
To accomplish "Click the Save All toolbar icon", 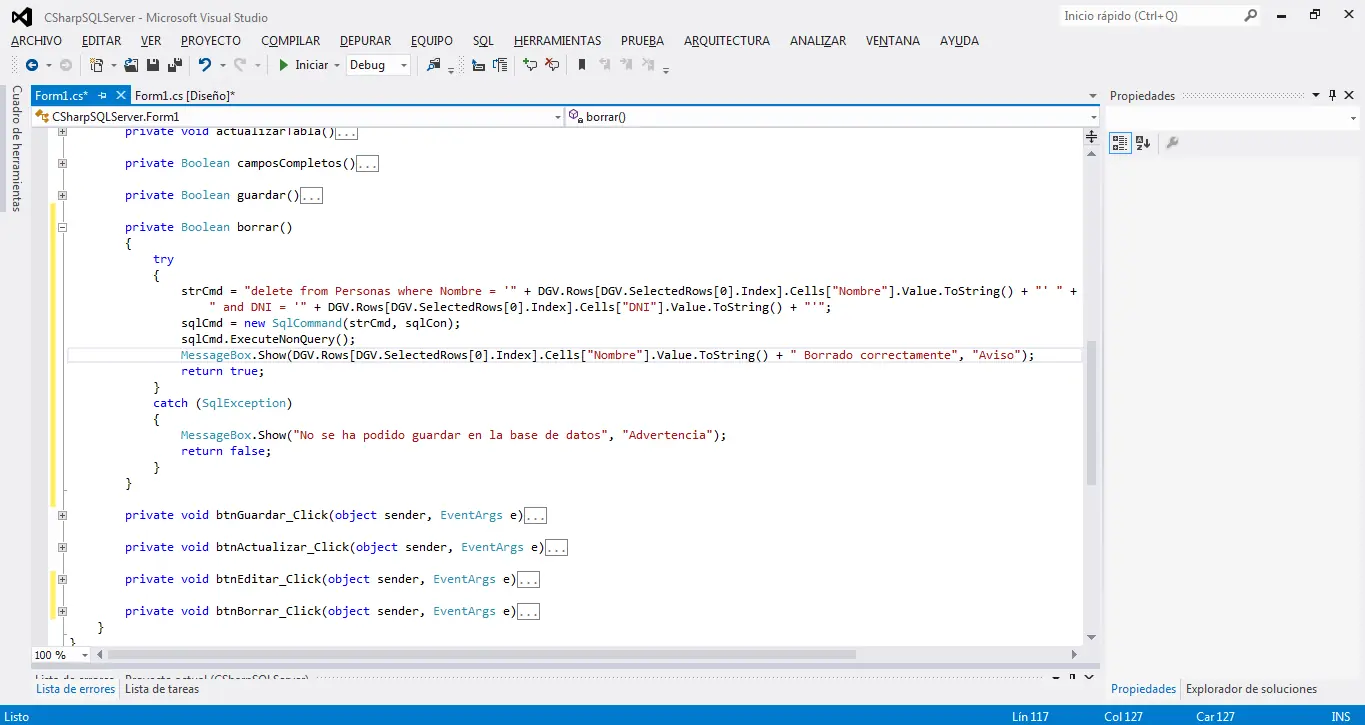I will (175, 65).
